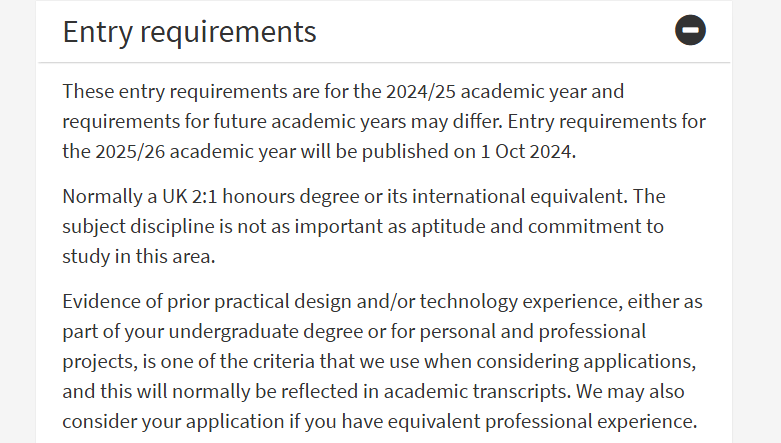Click the '2025/26' academic year text
The image size is (781, 443).
tap(130, 151)
